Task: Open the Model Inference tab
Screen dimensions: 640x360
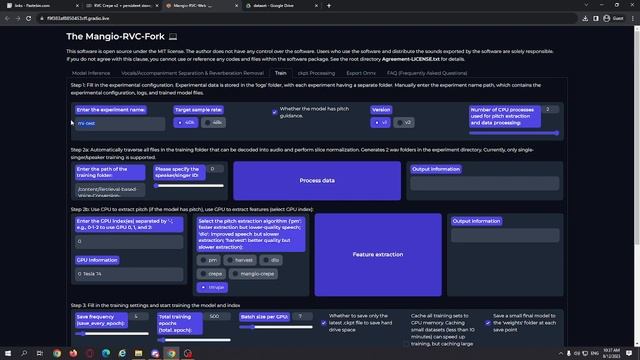Action: (x=91, y=73)
